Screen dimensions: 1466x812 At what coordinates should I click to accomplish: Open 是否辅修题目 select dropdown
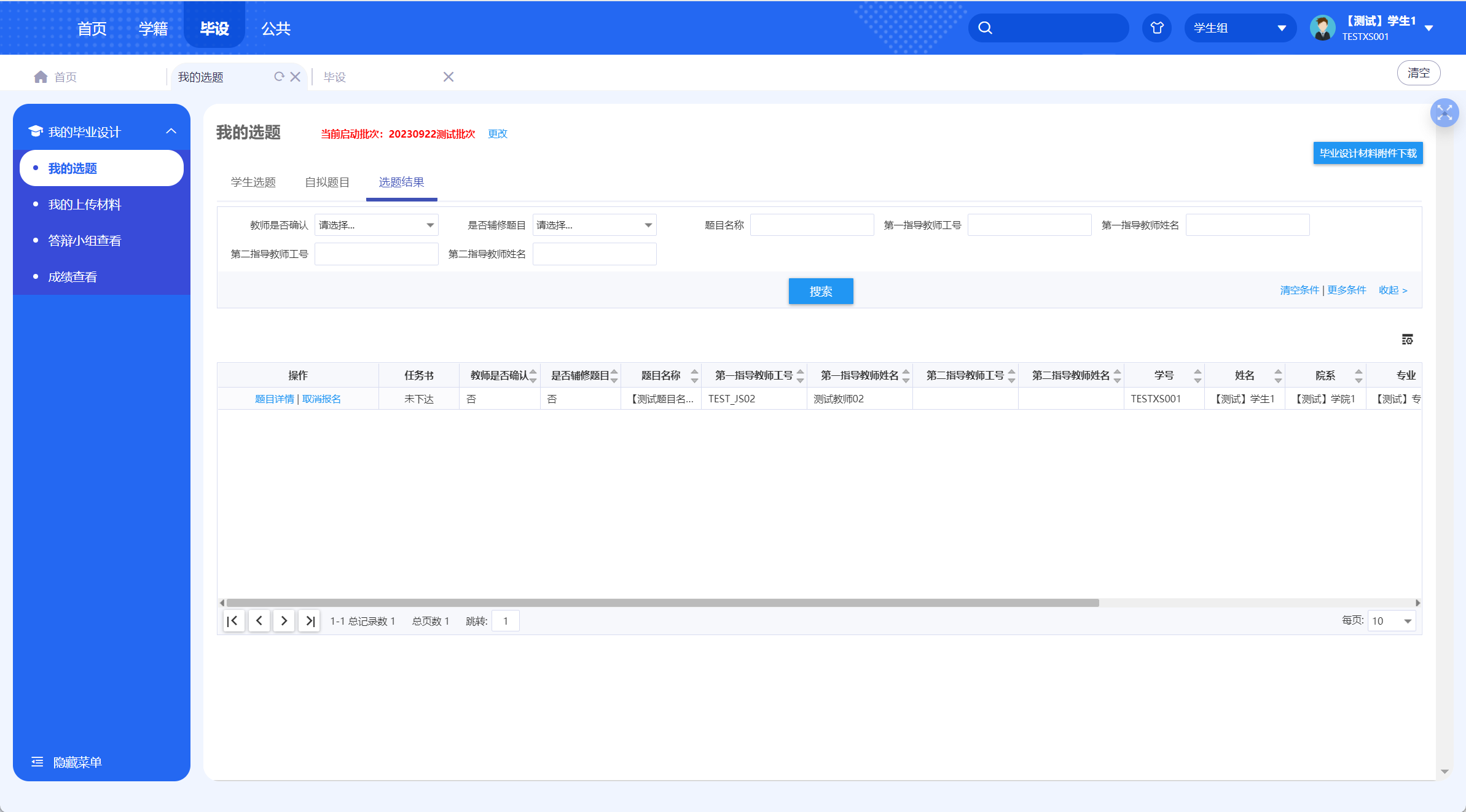point(595,225)
